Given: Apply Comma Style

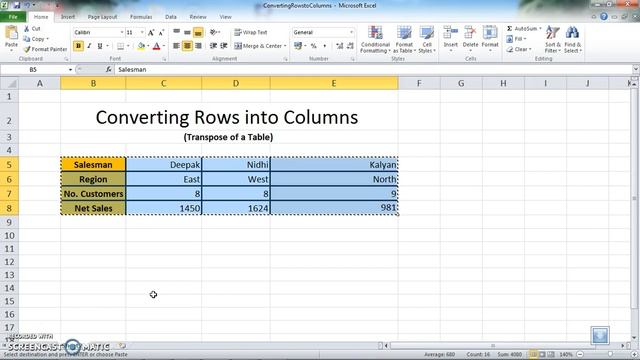Looking at the screenshot, I should [x=324, y=46].
